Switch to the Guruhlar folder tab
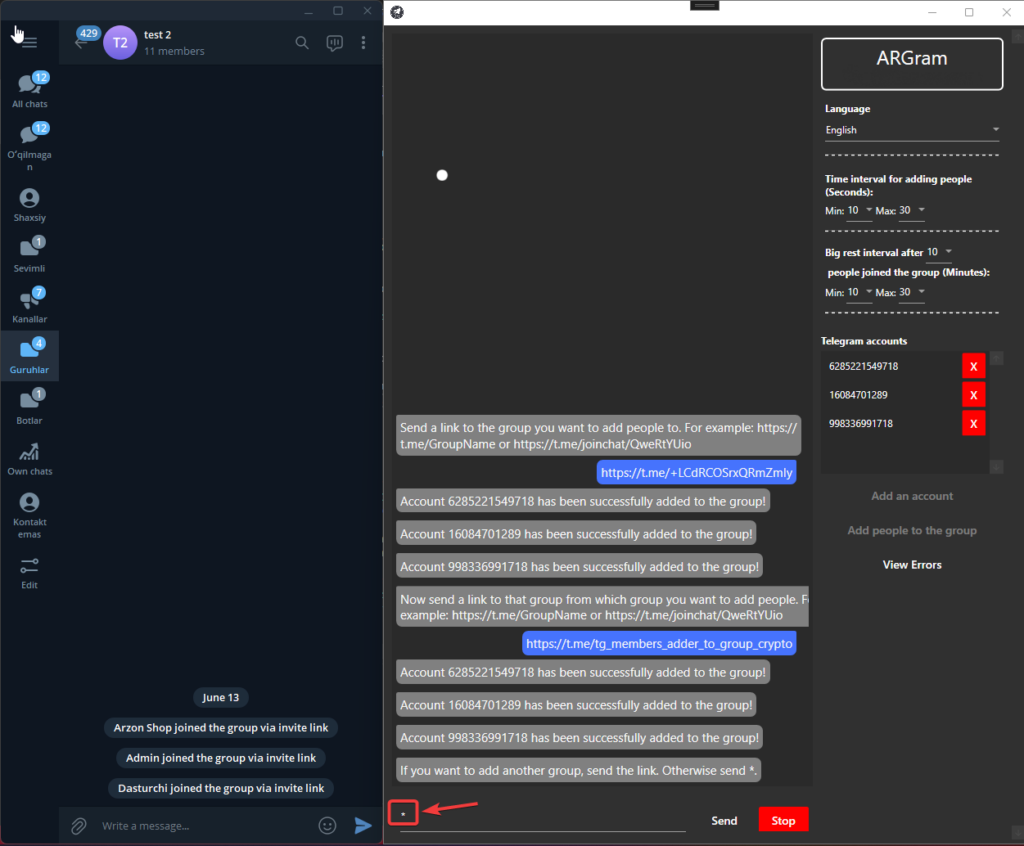Viewport: 1024px width, 846px height. 29,356
